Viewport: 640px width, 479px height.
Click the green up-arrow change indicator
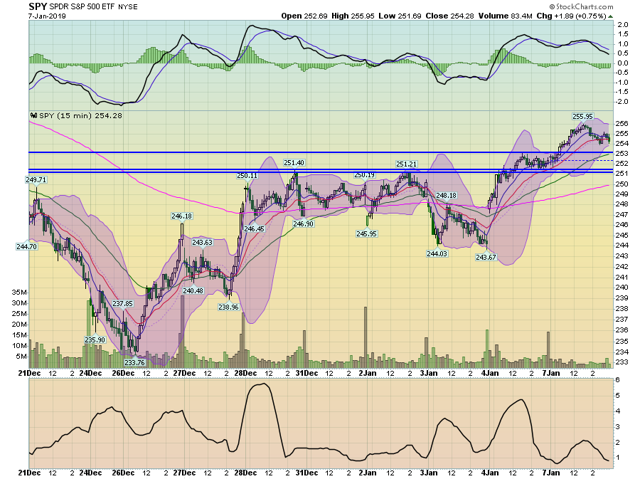610,17
